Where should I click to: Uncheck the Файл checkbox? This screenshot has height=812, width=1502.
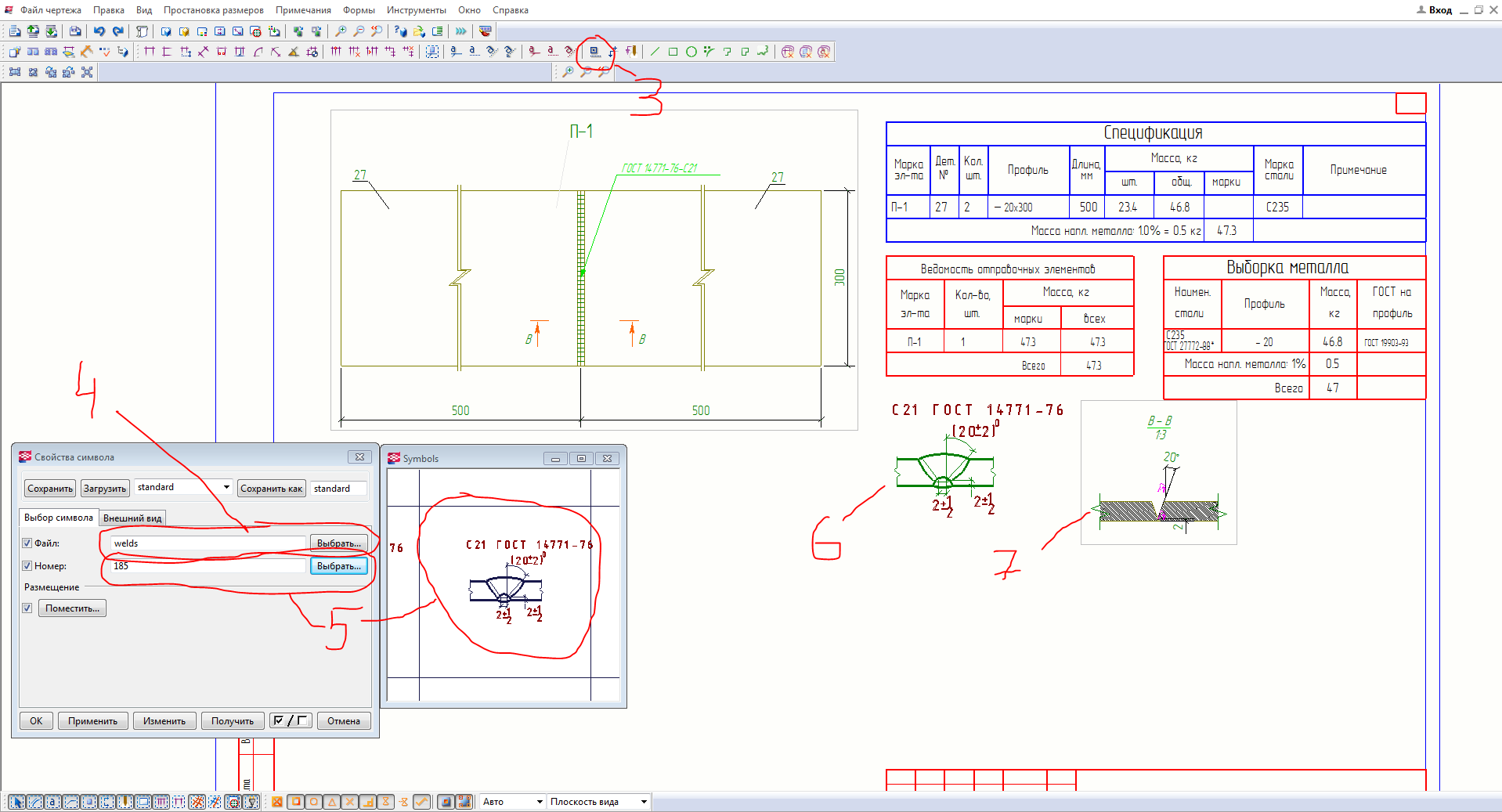coord(27,543)
